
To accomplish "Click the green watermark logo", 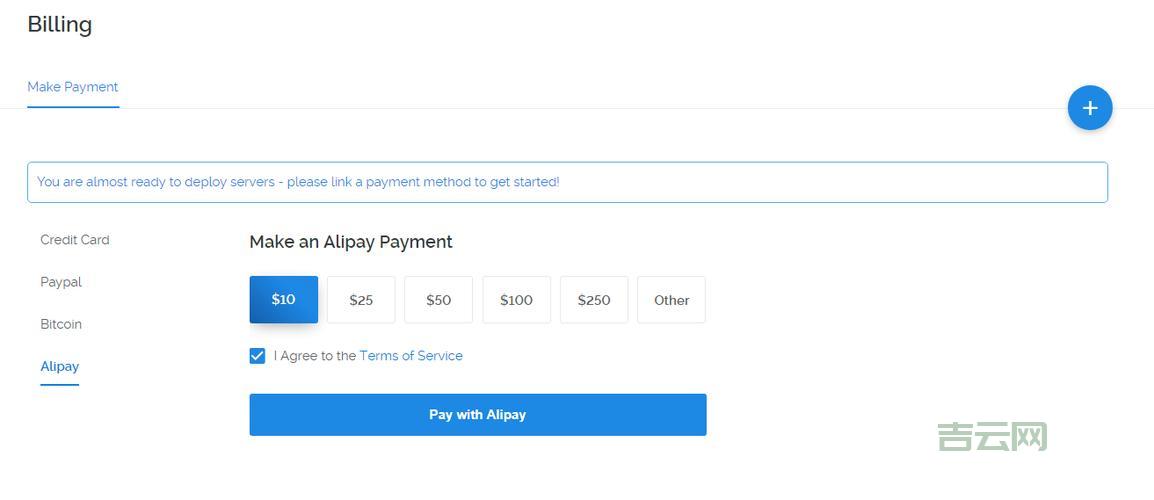I will point(992,437).
